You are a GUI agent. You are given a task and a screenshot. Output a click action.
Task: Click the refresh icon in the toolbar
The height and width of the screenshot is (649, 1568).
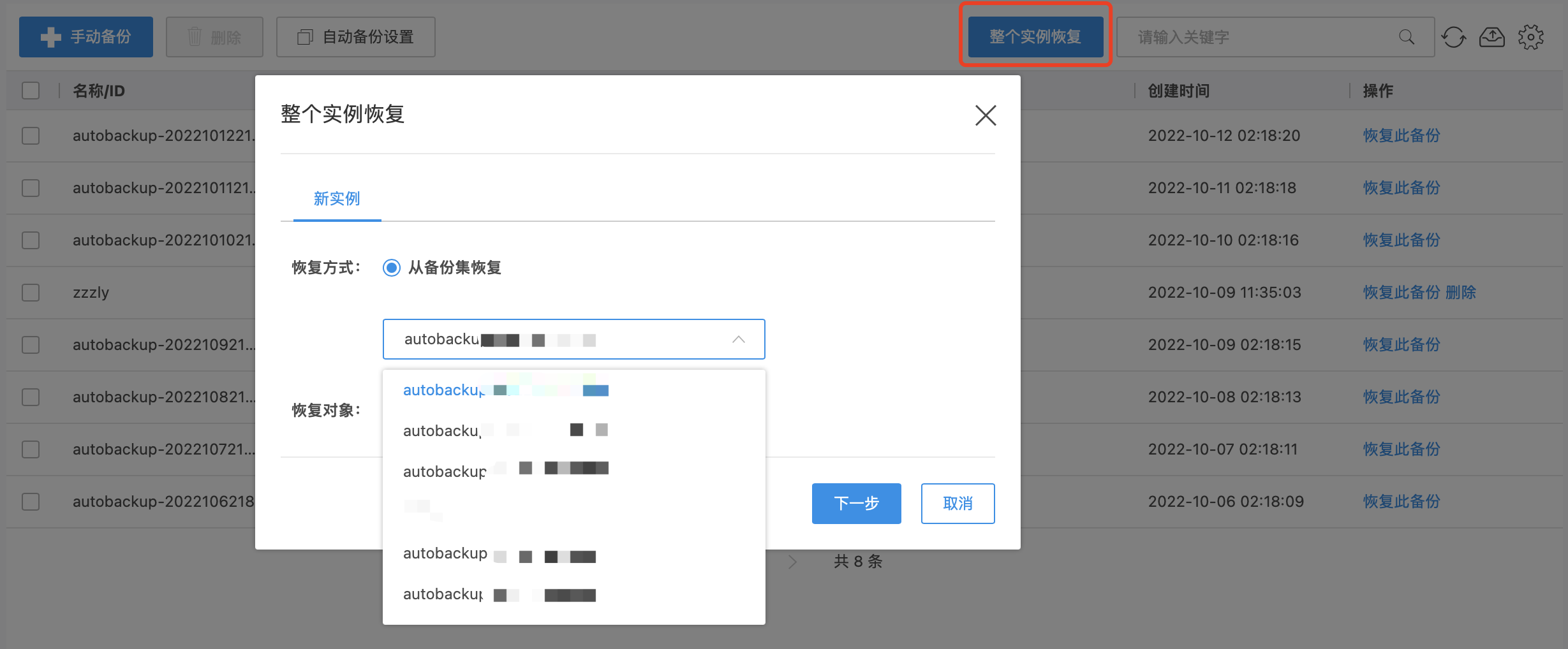[x=1453, y=38]
